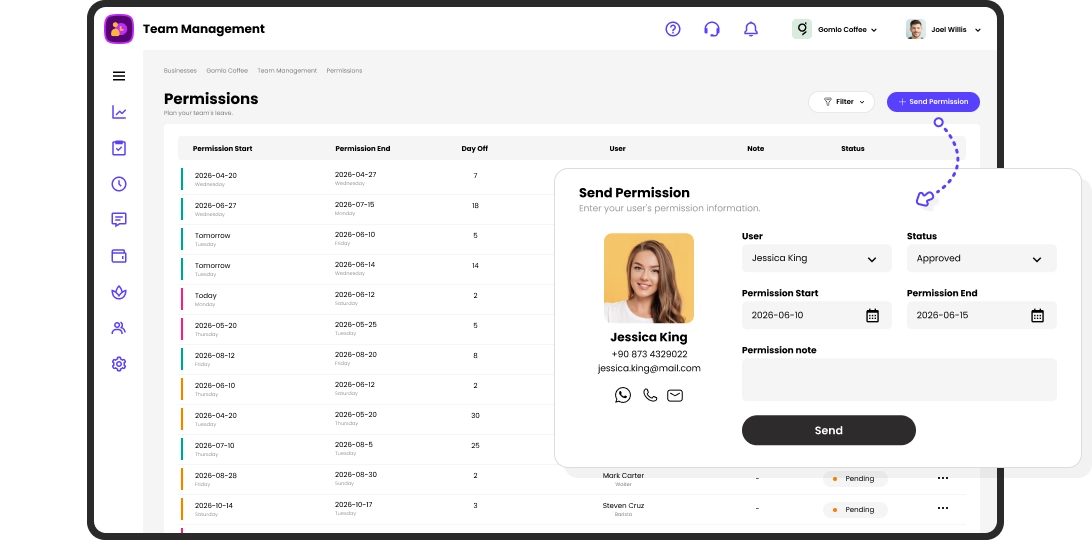
Task: Click the phone call icon under Jessica King
Action: [x=650, y=395]
